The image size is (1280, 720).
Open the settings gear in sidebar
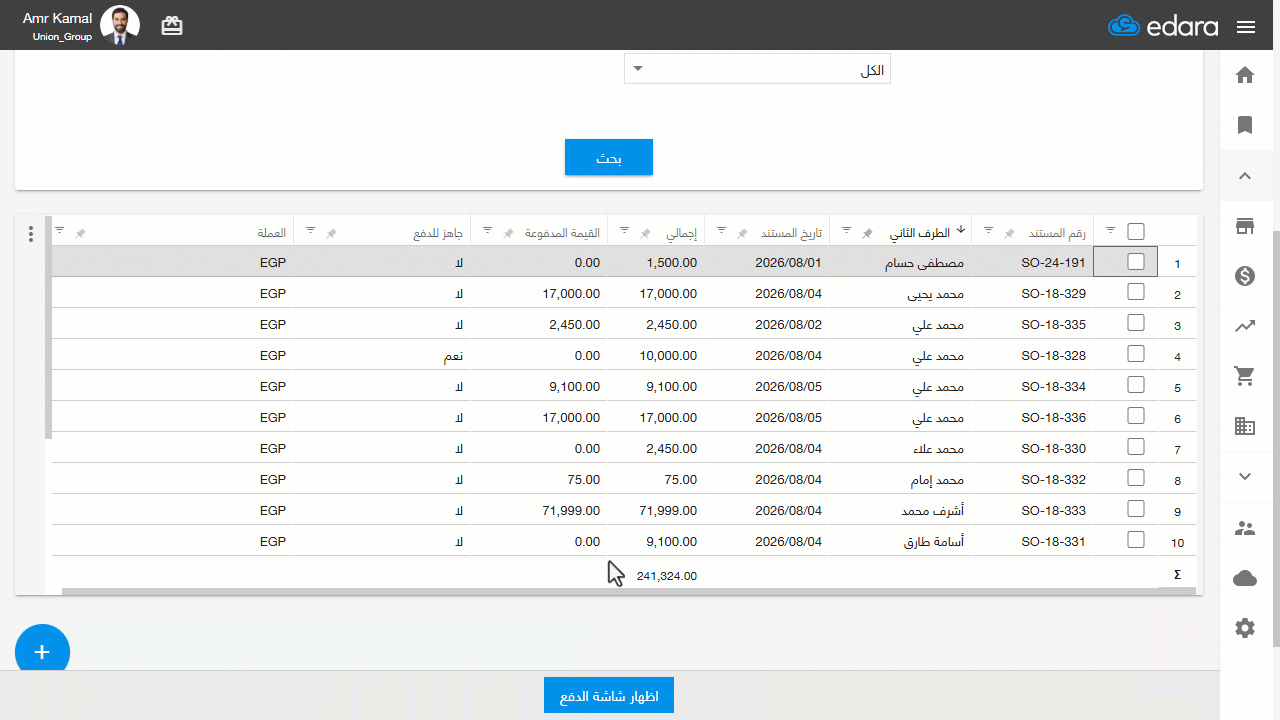1245,628
